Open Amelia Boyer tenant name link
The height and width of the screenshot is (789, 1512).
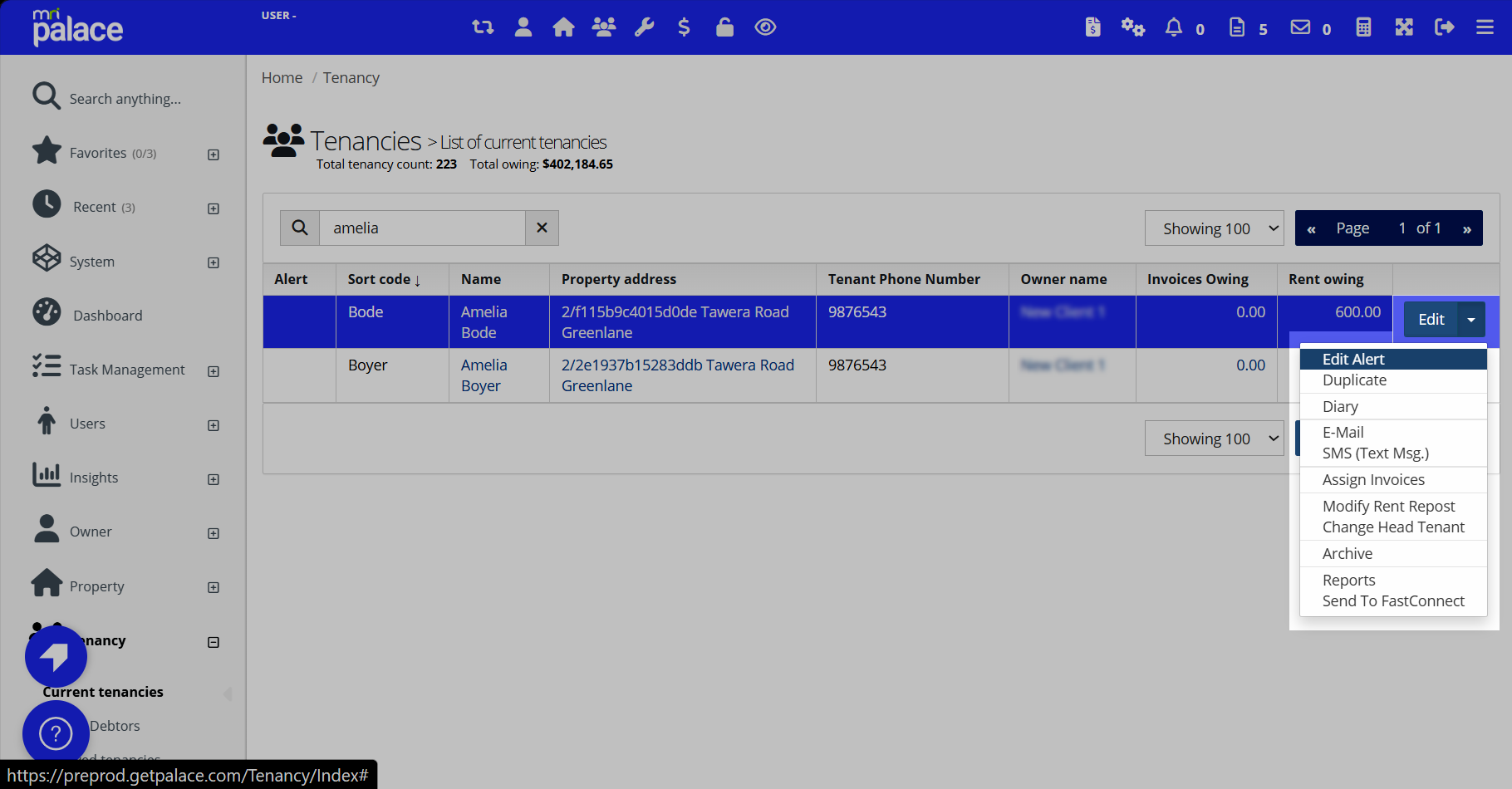click(x=484, y=375)
